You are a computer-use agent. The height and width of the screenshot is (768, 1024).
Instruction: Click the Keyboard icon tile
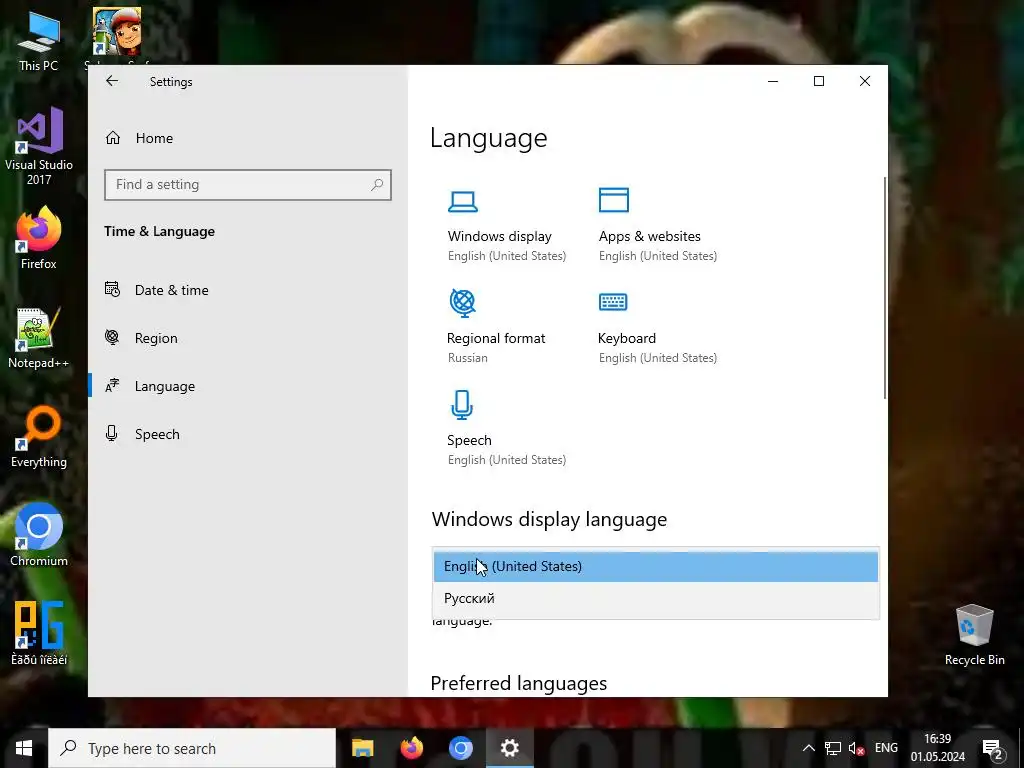click(613, 302)
